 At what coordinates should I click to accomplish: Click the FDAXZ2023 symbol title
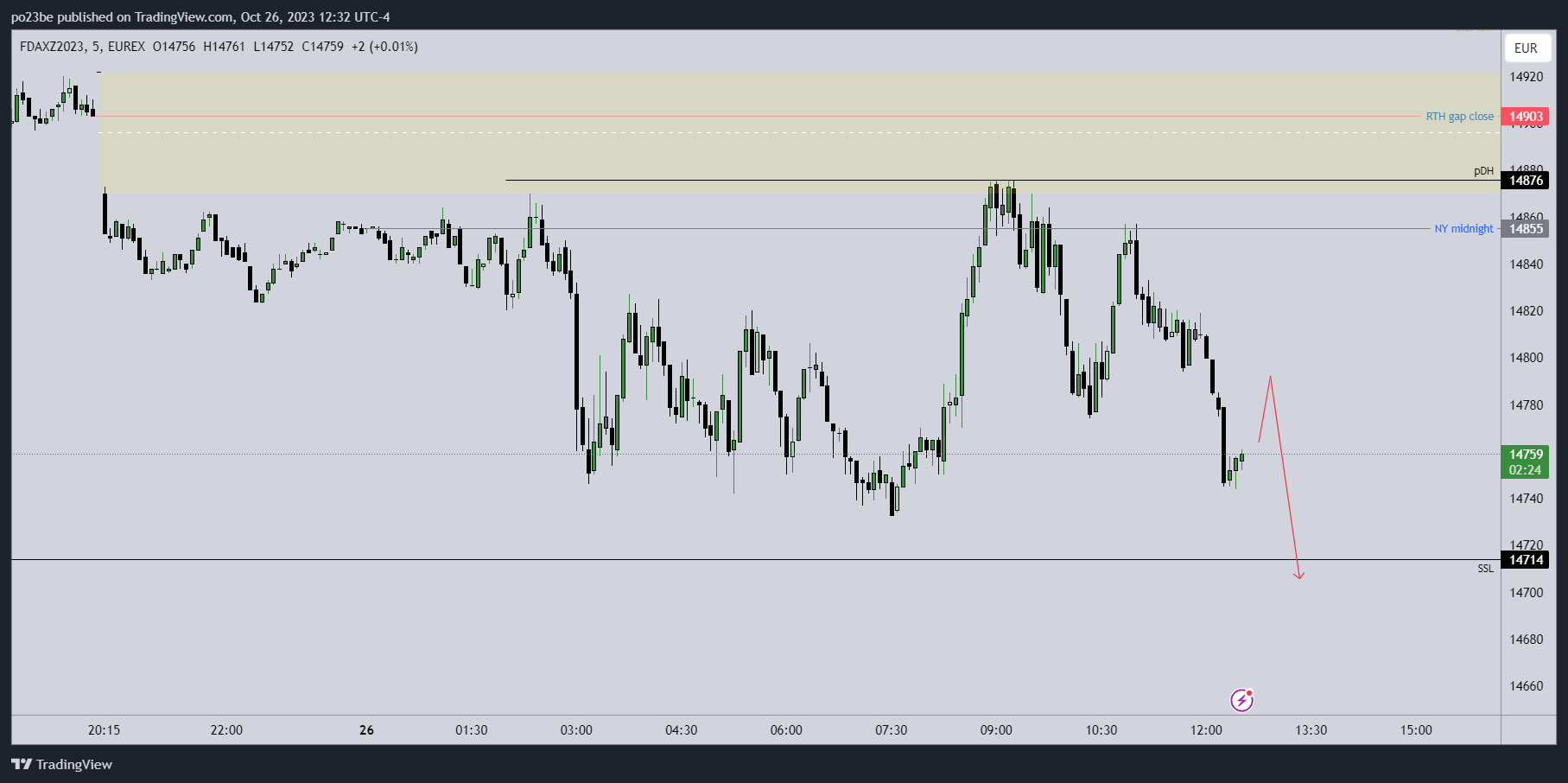coord(53,47)
